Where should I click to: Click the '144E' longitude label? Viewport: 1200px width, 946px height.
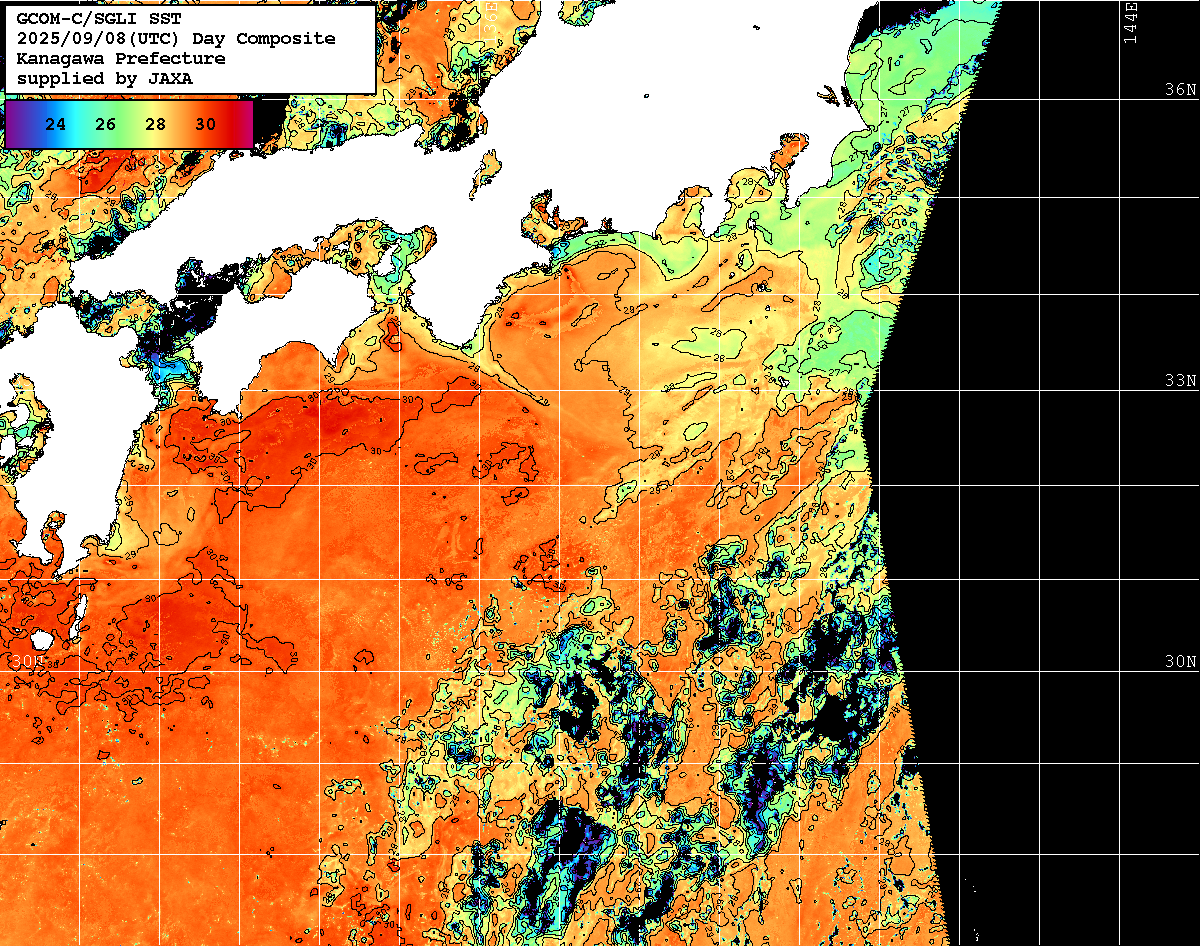pos(1130,22)
